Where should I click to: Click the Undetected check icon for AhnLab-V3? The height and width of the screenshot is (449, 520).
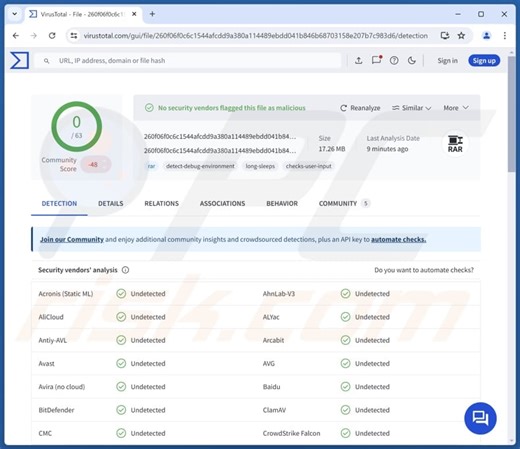click(345, 294)
